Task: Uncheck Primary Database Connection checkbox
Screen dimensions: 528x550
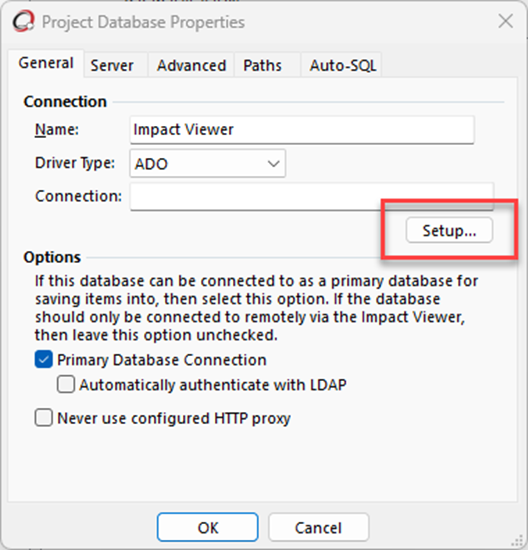Action: (x=44, y=360)
